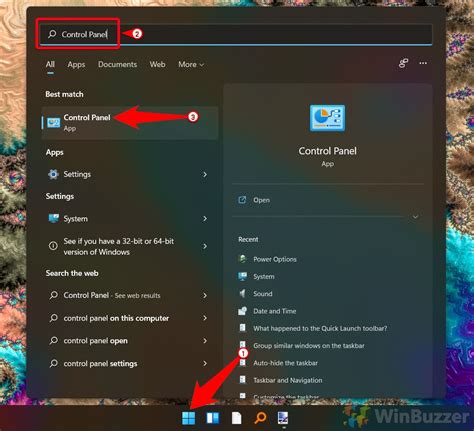Screen dimensions: 474x431
Task: Click the large Control Panel icon in preview
Action: [x=327, y=118]
